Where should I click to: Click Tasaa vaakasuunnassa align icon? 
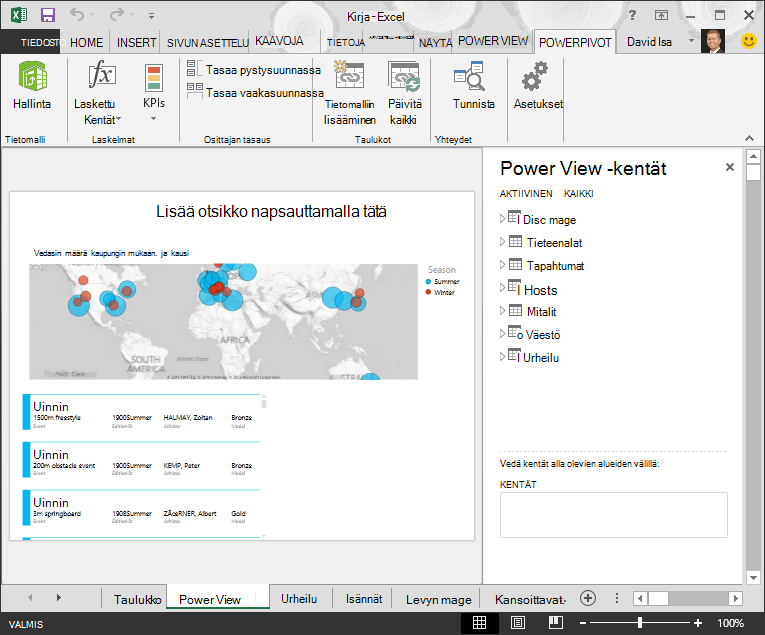[195, 91]
